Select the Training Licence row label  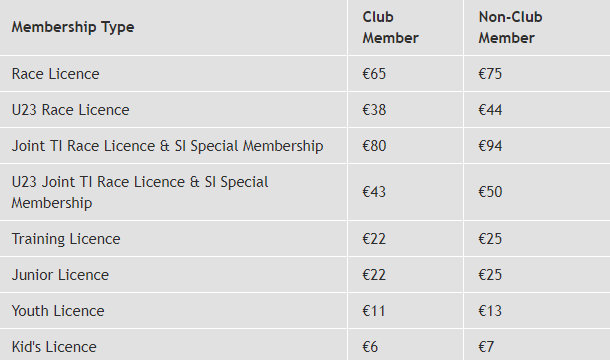(x=66, y=239)
